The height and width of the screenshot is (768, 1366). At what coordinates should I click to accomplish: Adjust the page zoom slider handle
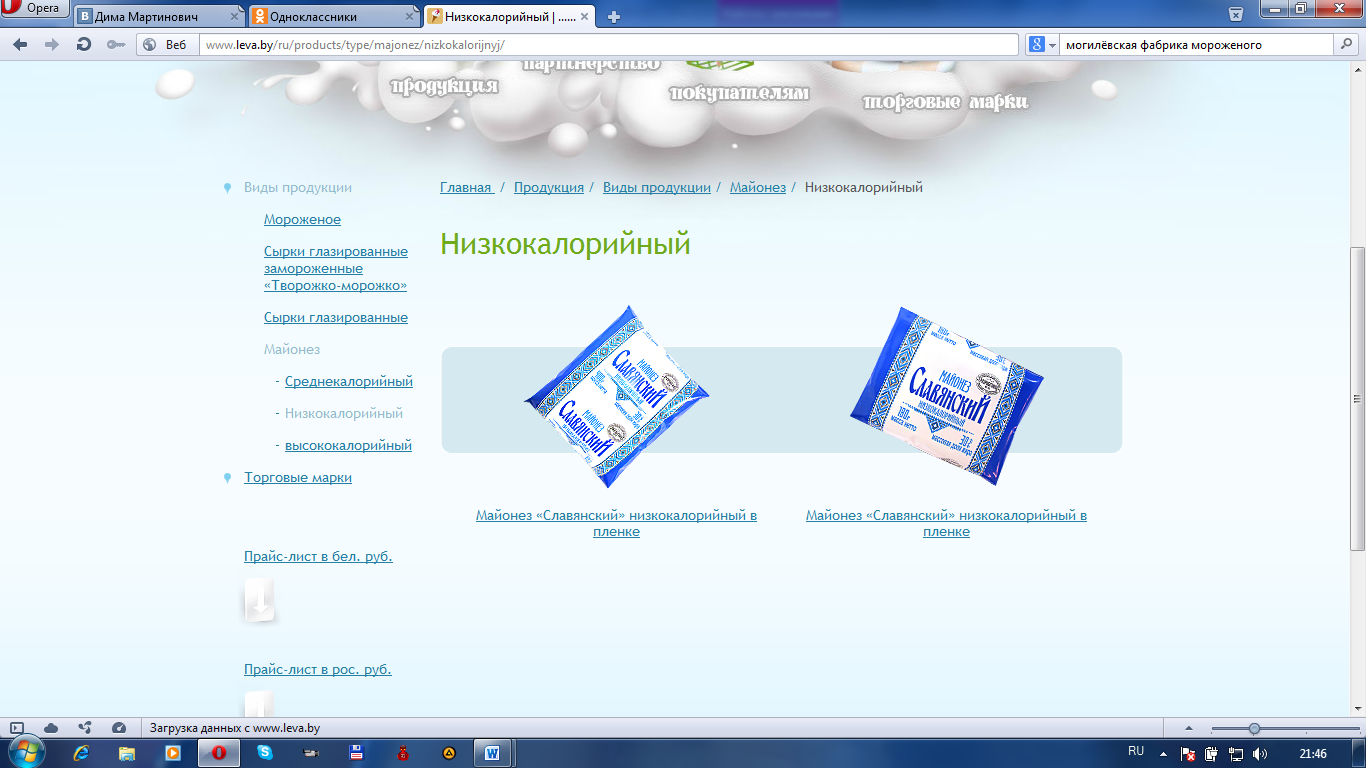1254,728
